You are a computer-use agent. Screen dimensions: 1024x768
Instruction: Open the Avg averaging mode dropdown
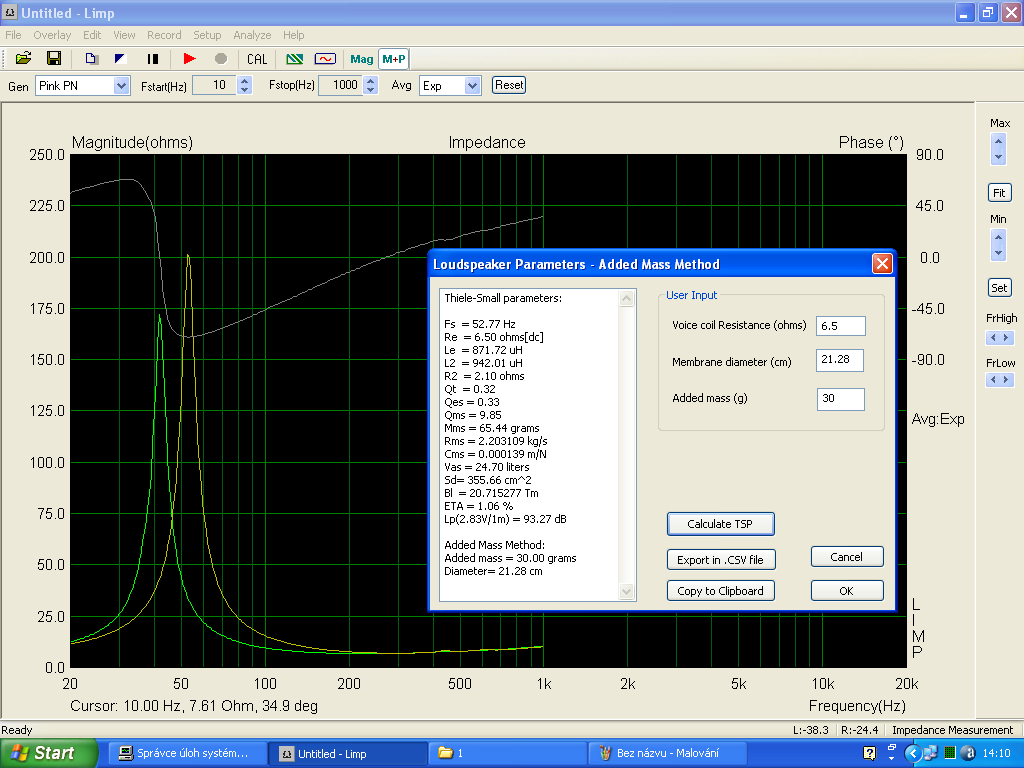click(473, 86)
